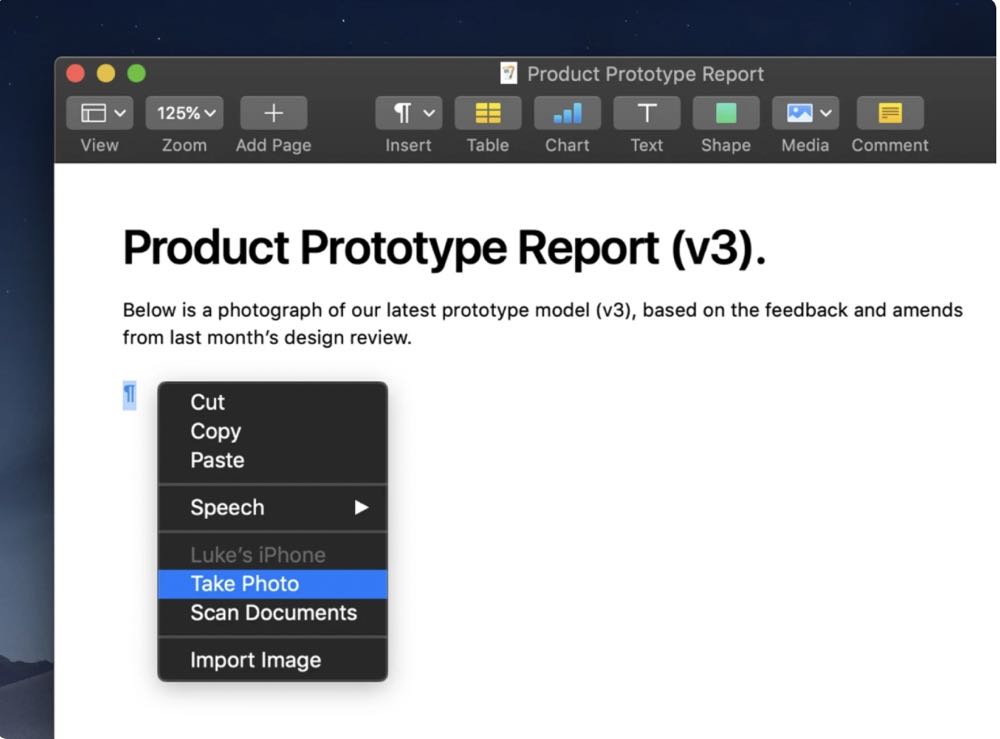
Task: Add a Comment using the toolbar
Action: click(889, 113)
